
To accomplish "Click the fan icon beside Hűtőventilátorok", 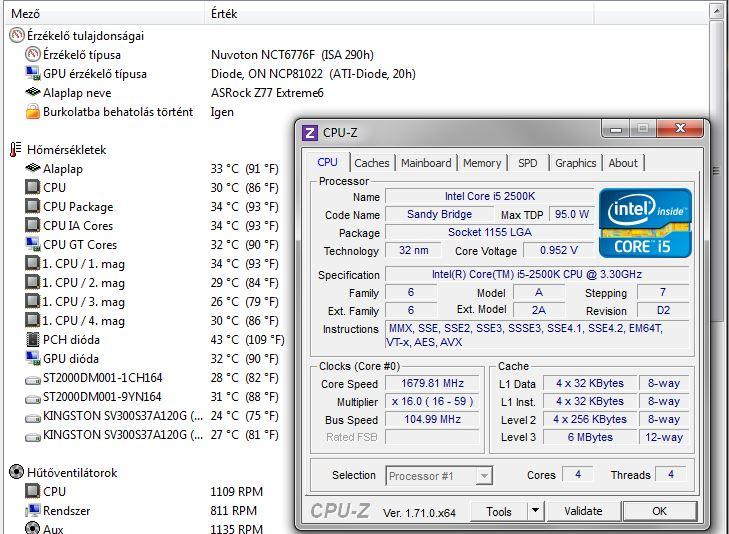I will [x=17, y=472].
